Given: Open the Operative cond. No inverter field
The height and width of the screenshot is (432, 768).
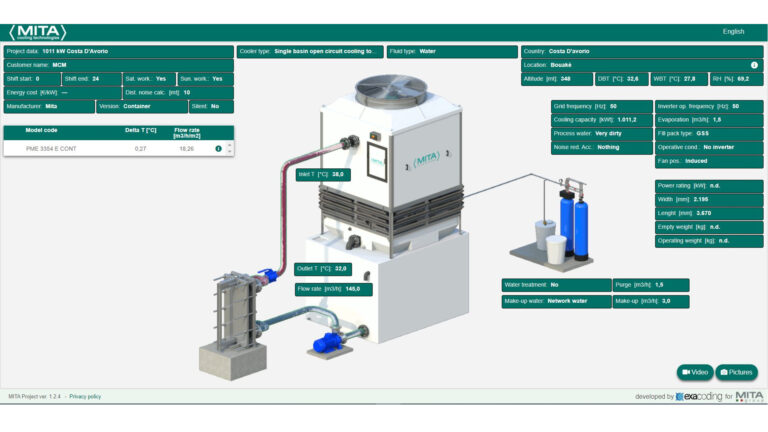Looking at the screenshot, I should [x=709, y=147].
